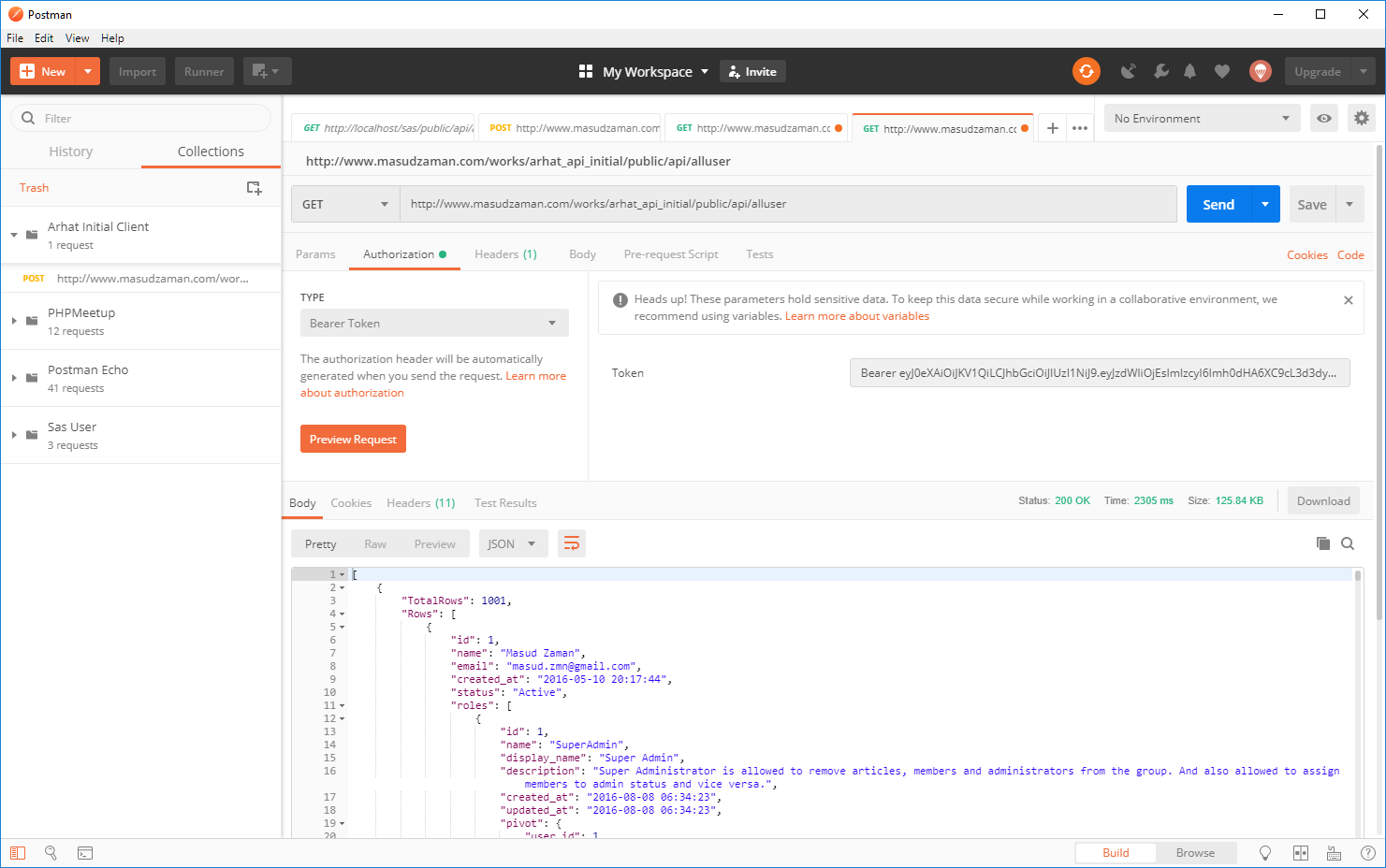The height and width of the screenshot is (868, 1386).
Task: Switch to Browse mode in bottom bar
Action: [x=1195, y=853]
